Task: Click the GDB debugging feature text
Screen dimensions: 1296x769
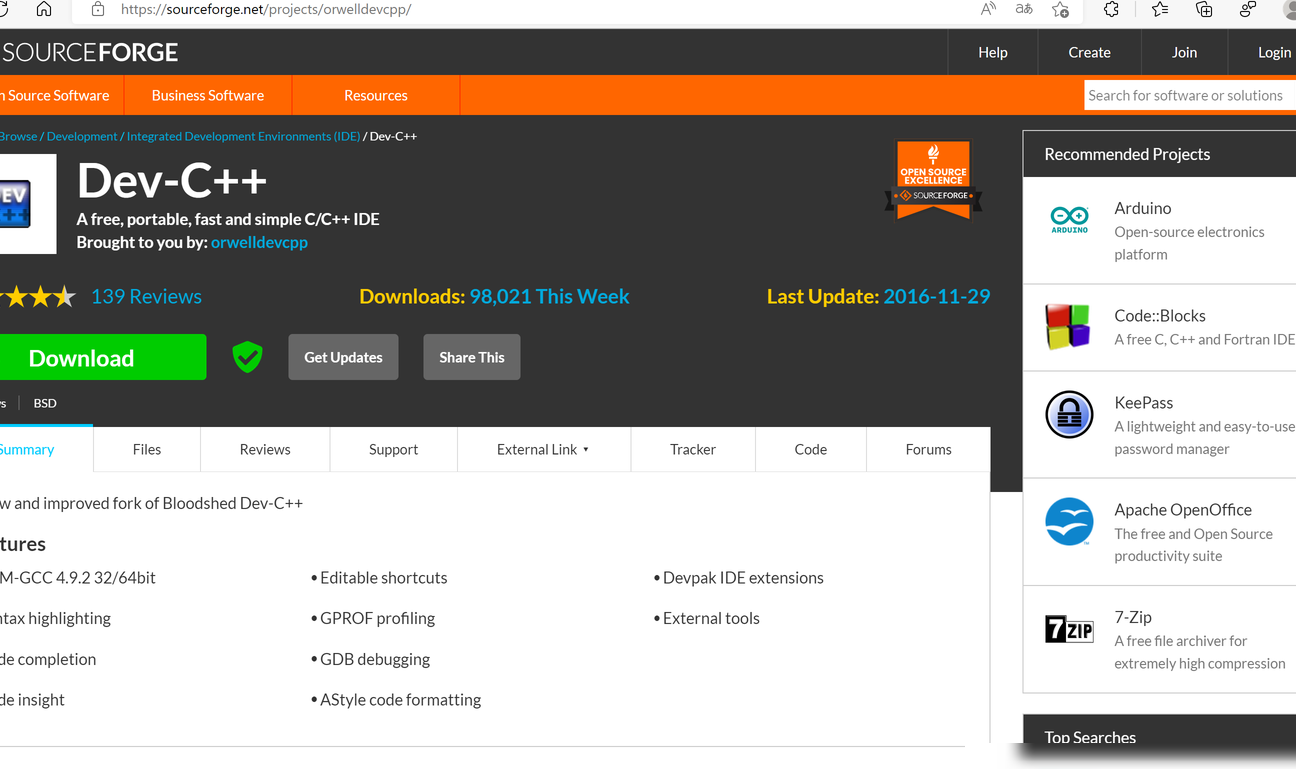Action: 375,659
